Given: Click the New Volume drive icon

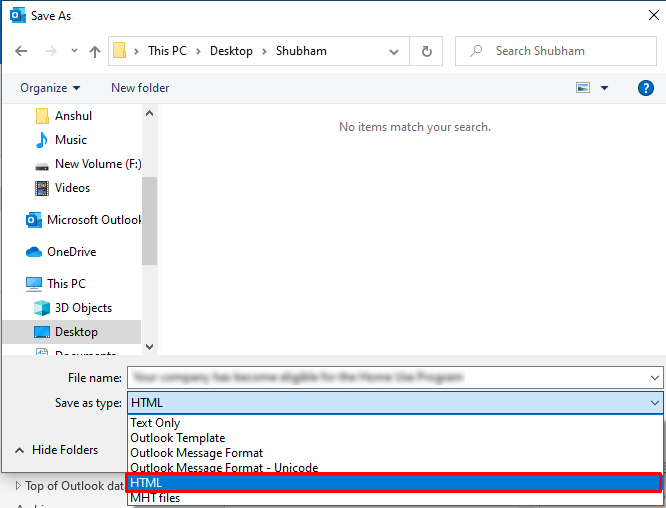Looking at the screenshot, I should click(x=42, y=166).
